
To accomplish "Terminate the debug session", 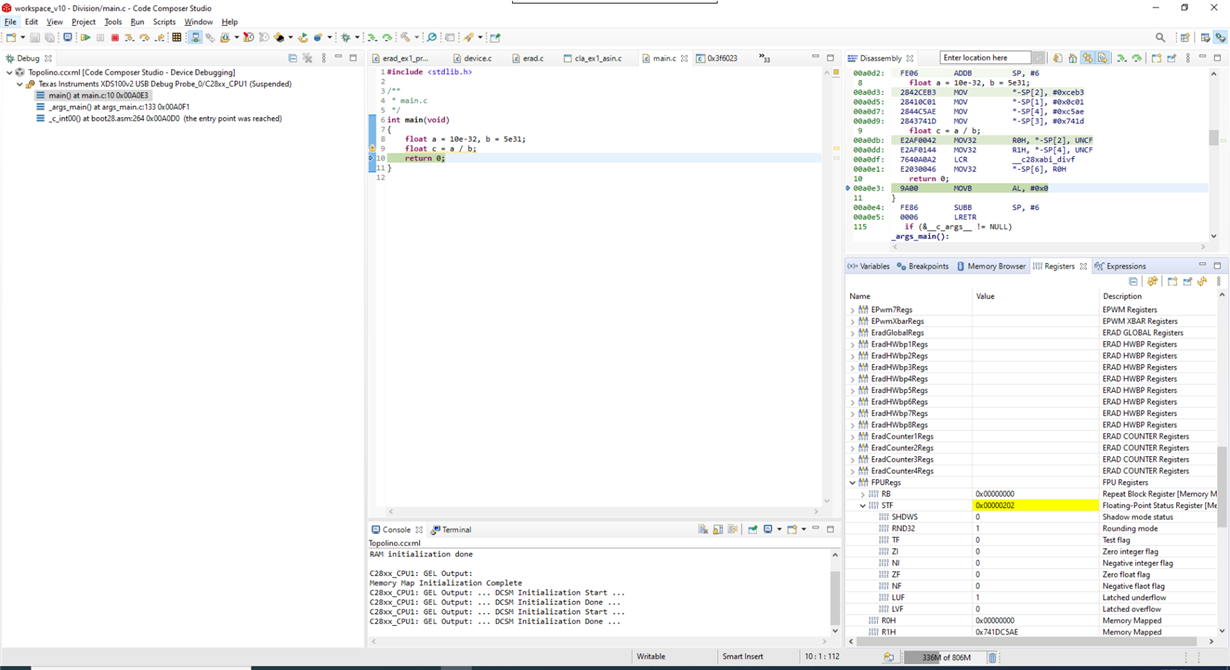I will tap(113, 37).
